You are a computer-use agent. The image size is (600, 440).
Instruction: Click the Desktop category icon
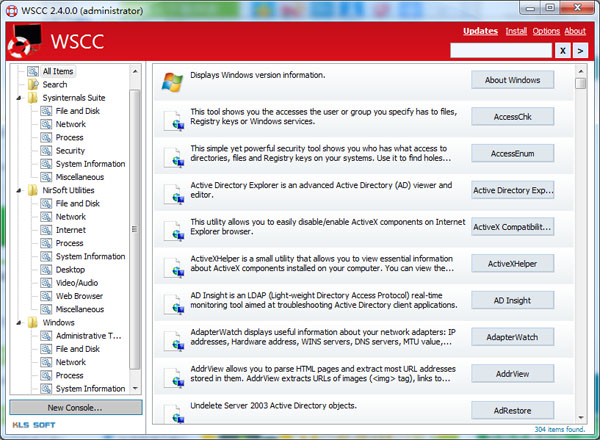(x=46, y=270)
